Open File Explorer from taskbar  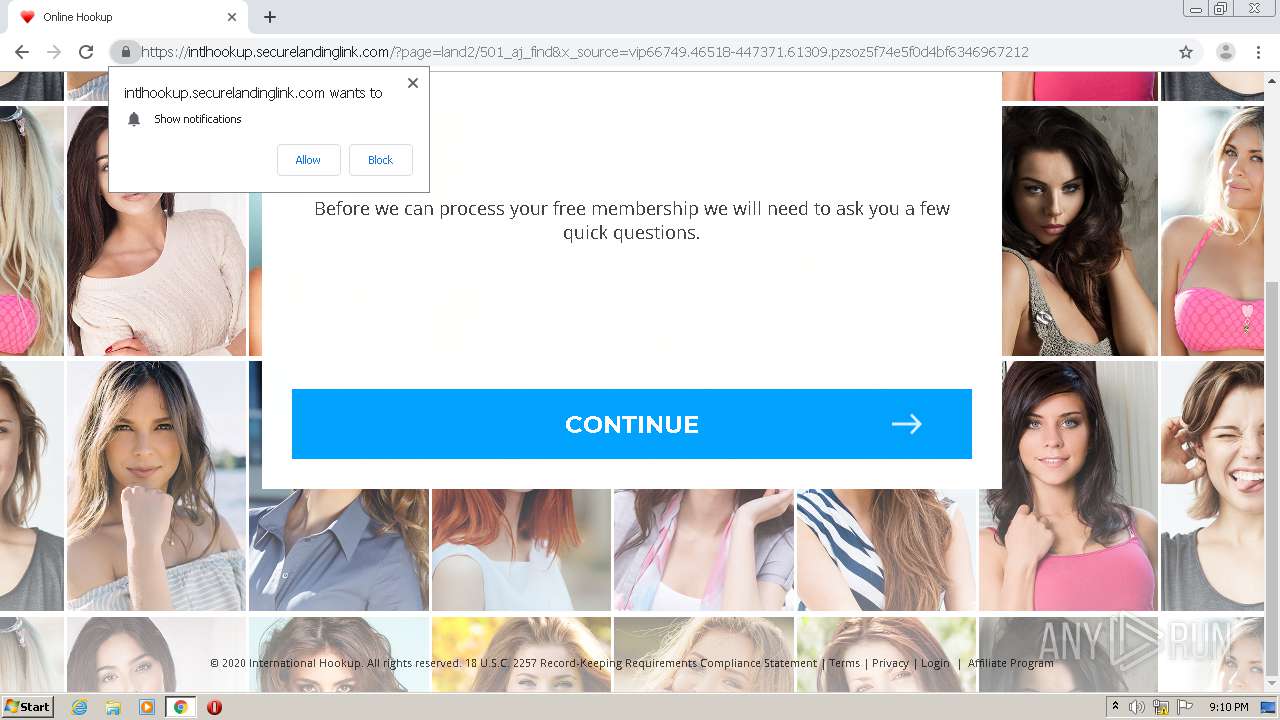[x=113, y=707]
